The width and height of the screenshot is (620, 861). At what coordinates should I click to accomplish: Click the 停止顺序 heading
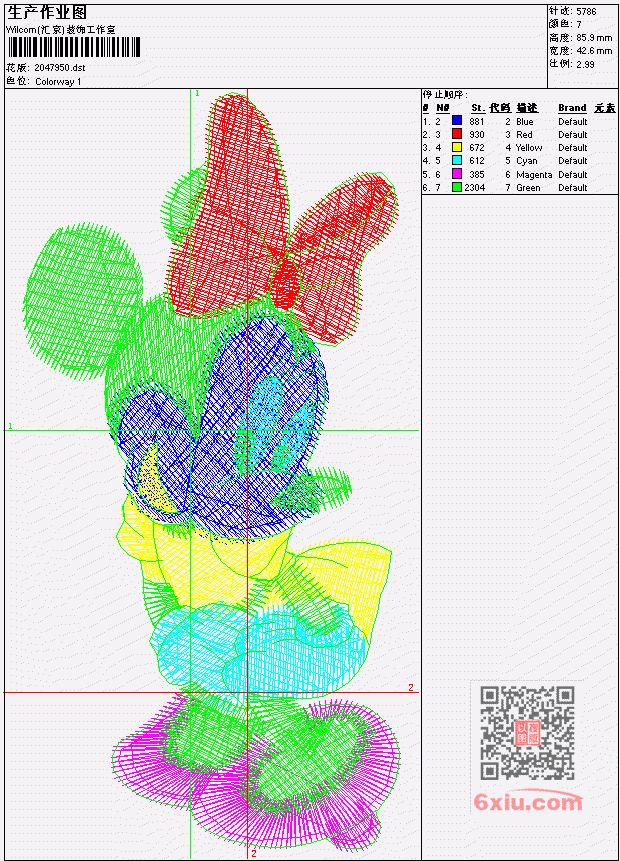445,95
